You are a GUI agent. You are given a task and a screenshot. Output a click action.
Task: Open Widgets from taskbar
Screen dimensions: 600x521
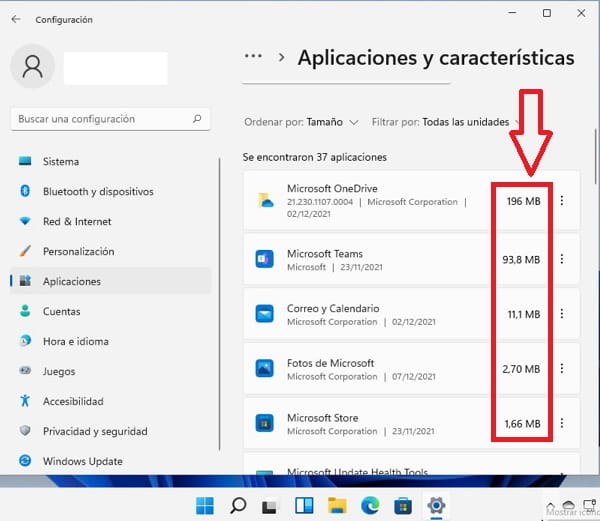[x=304, y=506]
